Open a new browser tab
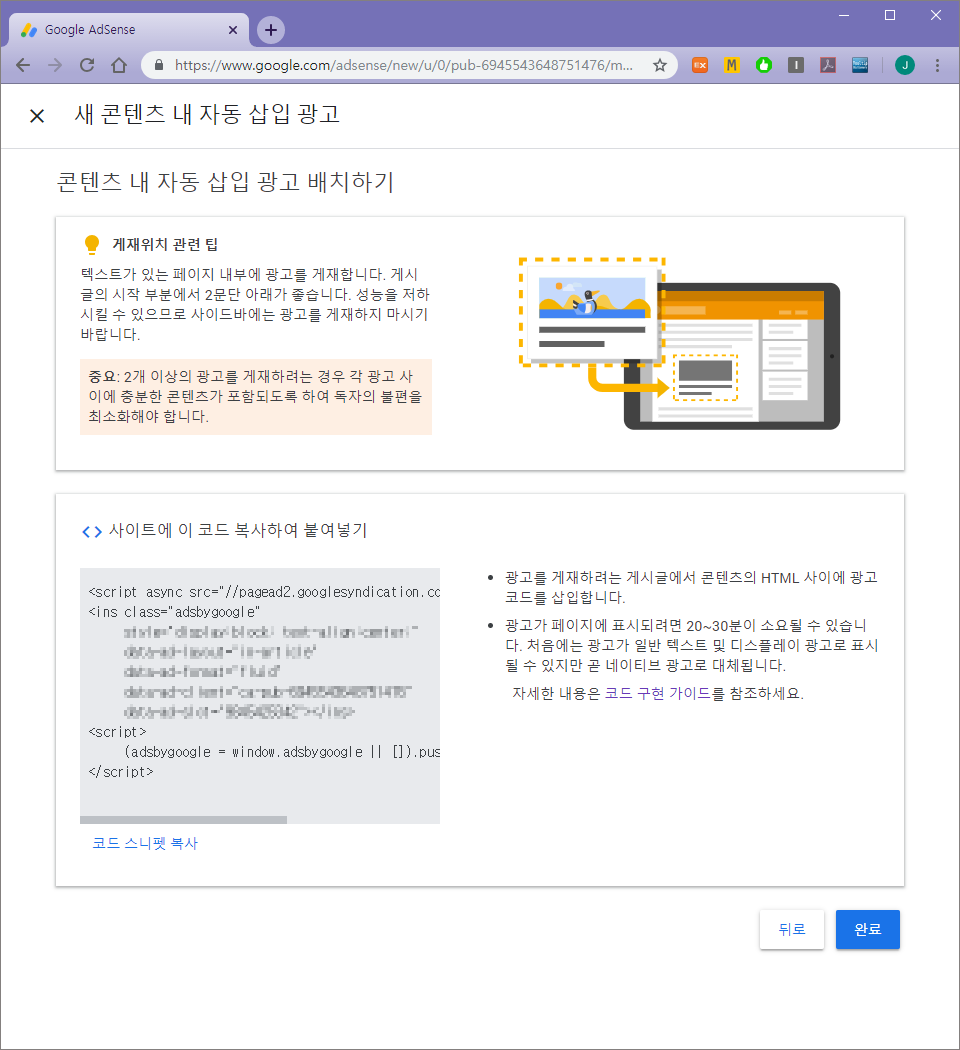Viewport: 960px width, 1050px height. click(271, 29)
